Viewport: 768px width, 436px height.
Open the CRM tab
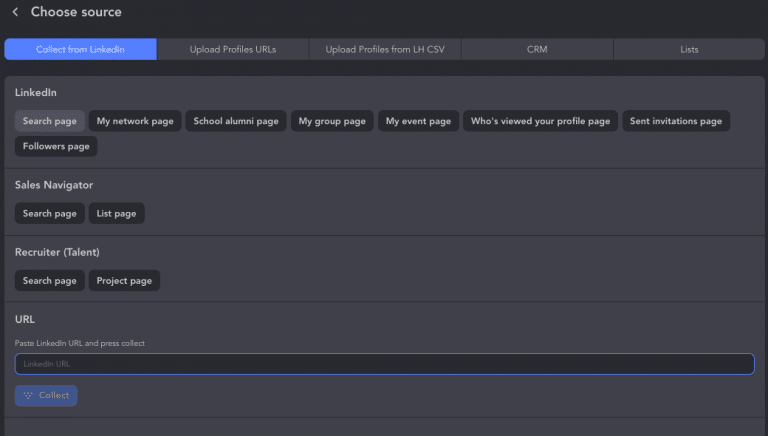(x=537, y=49)
